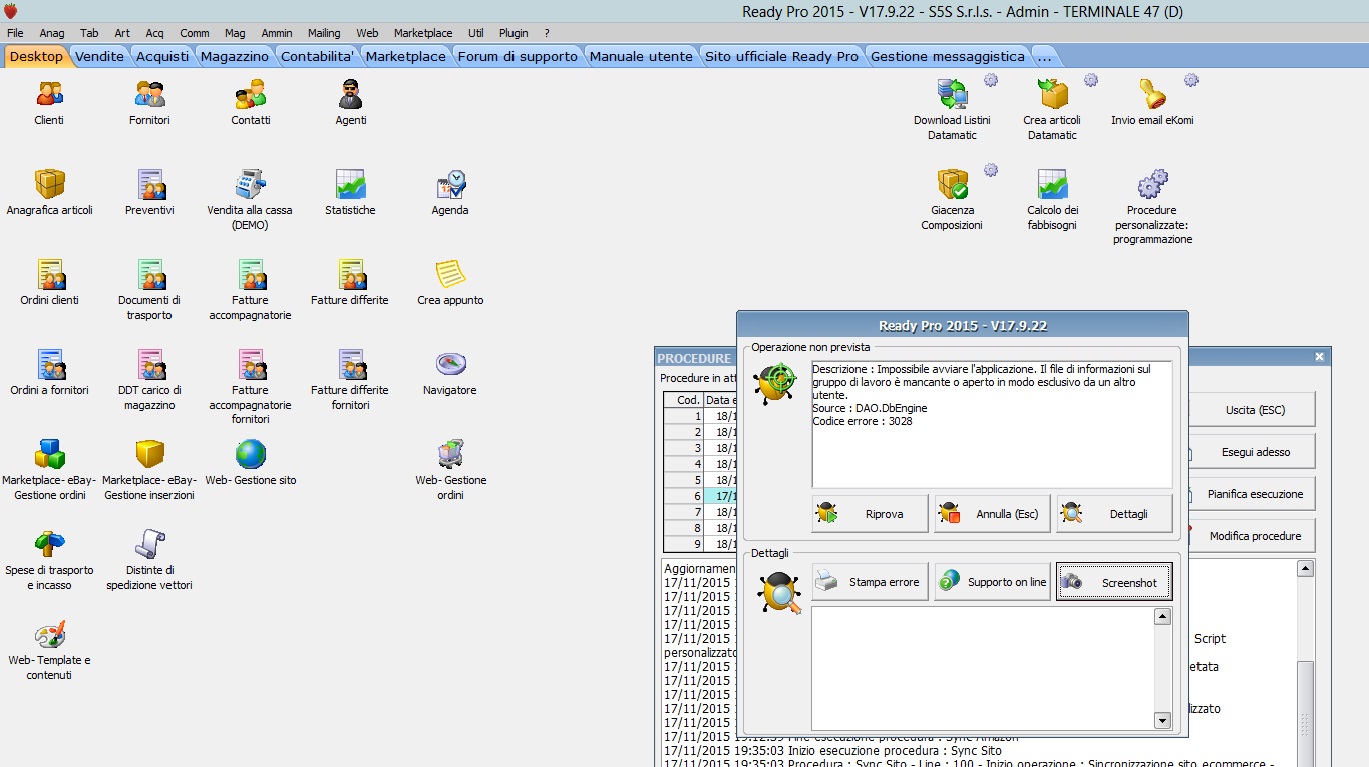Open the Agenti icon
1369x767 pixels.
click(350, 95)
